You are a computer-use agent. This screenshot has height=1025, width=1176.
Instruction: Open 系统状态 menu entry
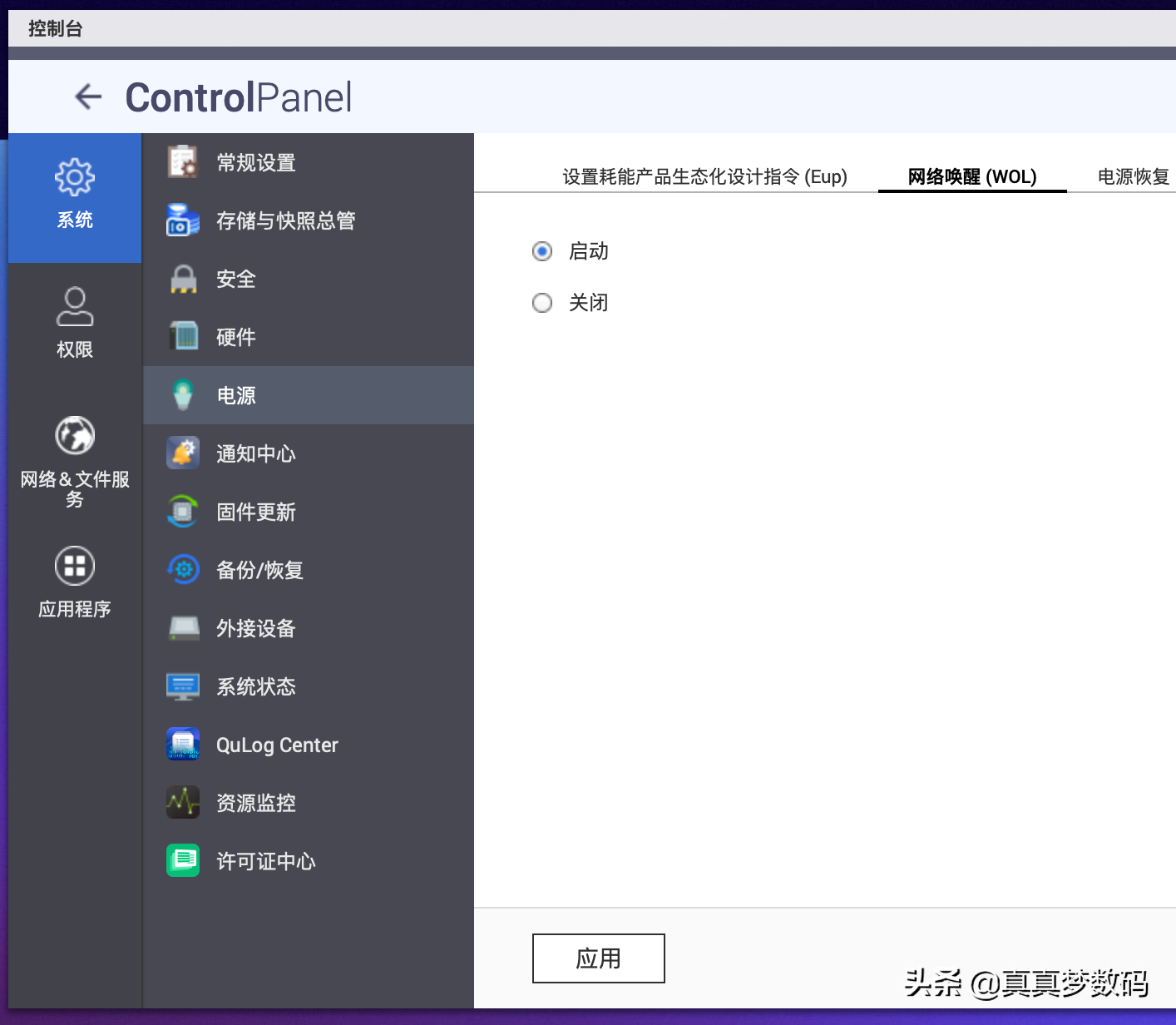tap(256, 686)
